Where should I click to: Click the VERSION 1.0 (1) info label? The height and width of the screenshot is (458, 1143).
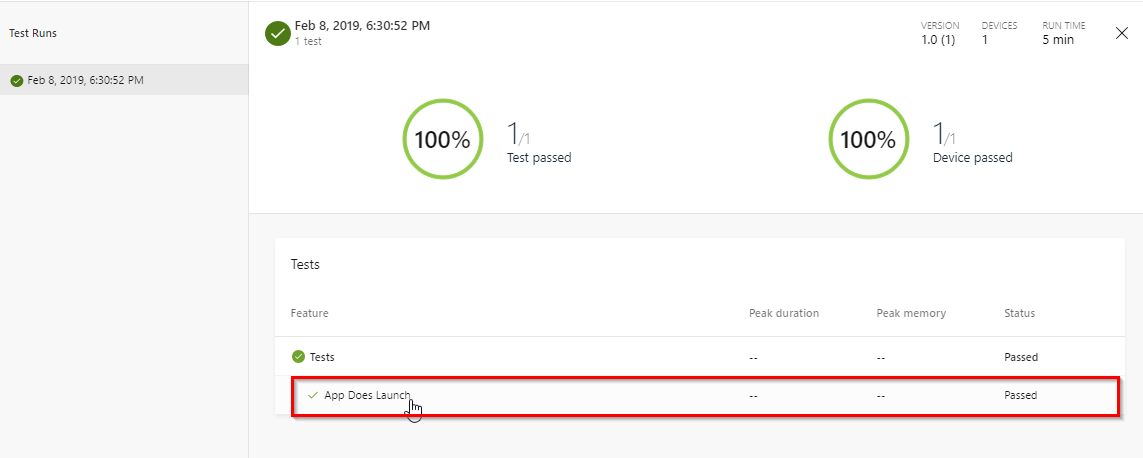click(x=940, y=34)
